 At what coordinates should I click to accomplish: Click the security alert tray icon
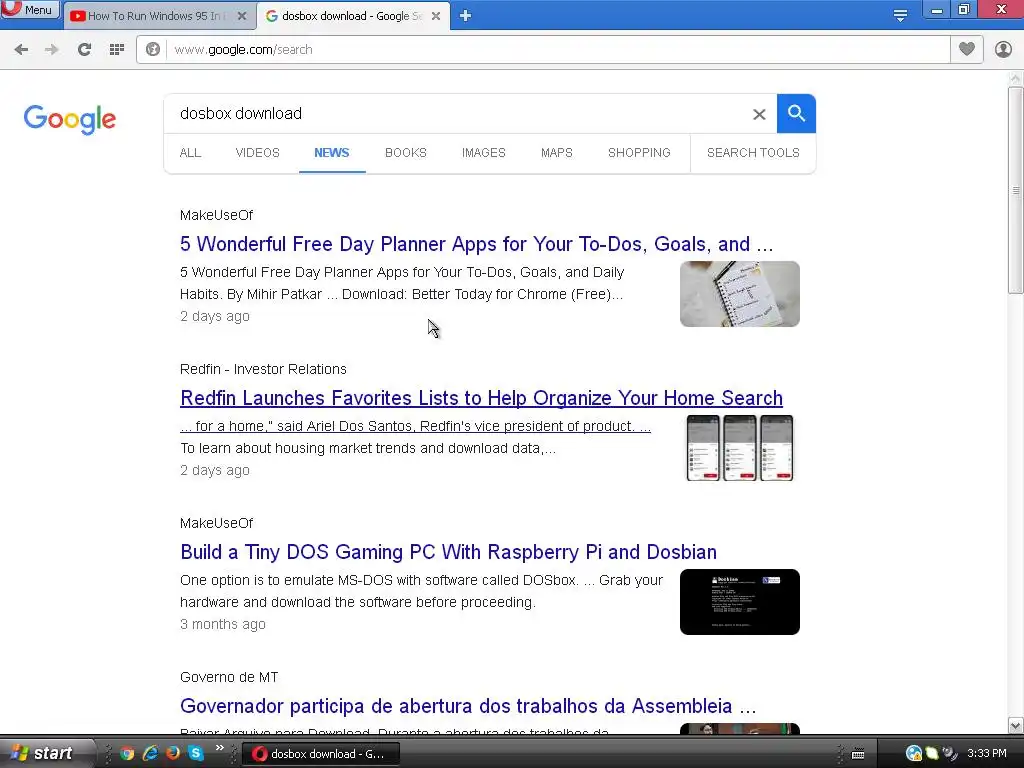914,754
